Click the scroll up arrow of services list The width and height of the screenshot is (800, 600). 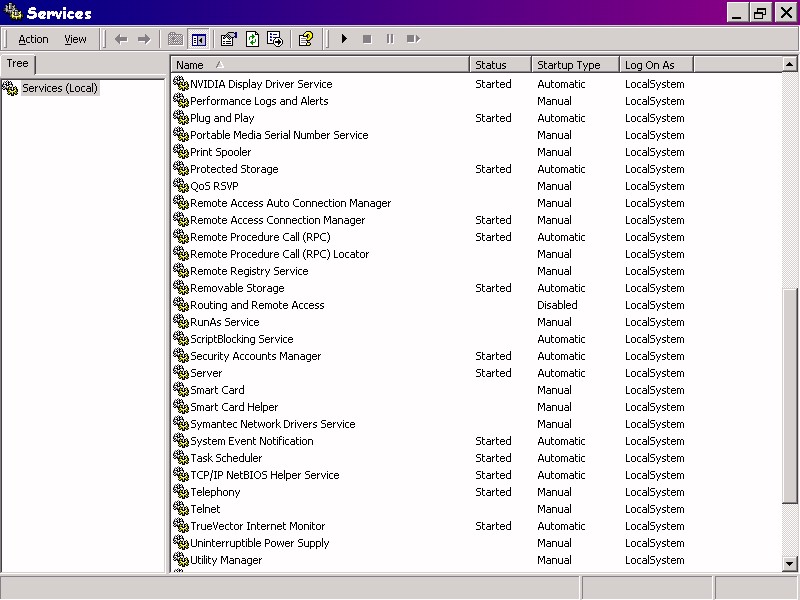pos(789,64)
